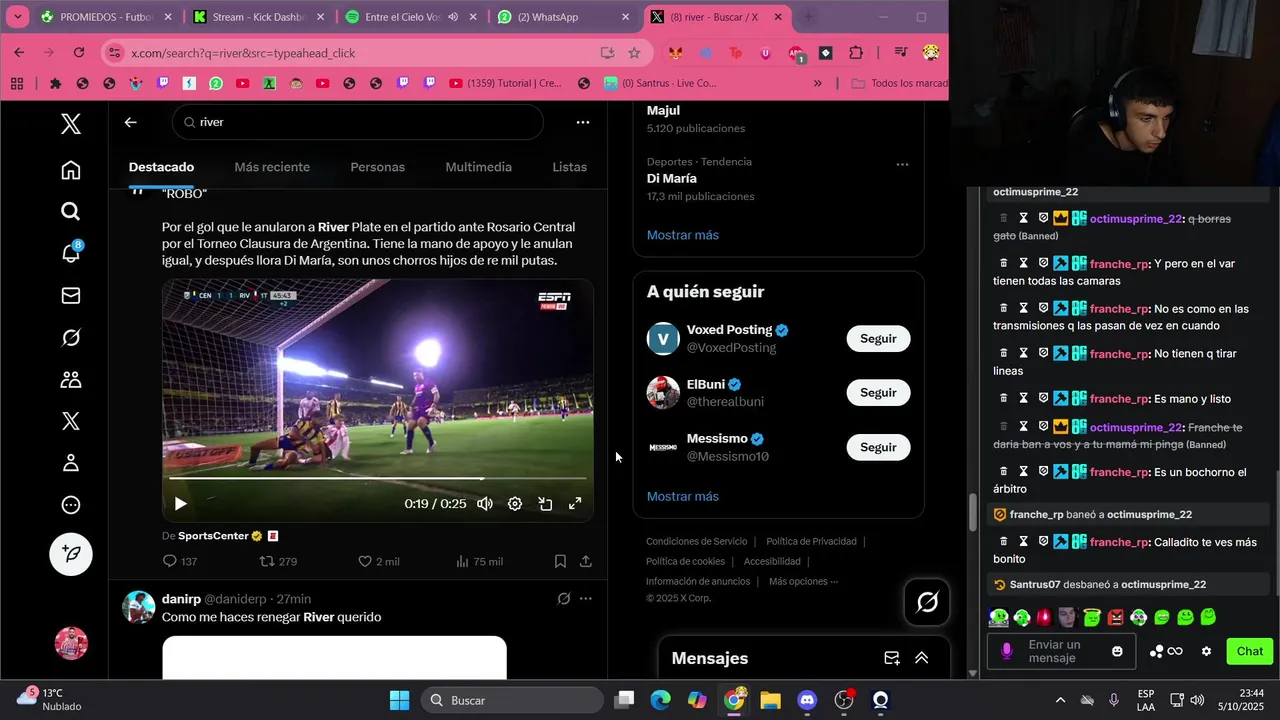The height and width of the screenshot is (720, 1280).
Task: Open Chrome extensions puzzle icon
Action: (x=856, y=53)
